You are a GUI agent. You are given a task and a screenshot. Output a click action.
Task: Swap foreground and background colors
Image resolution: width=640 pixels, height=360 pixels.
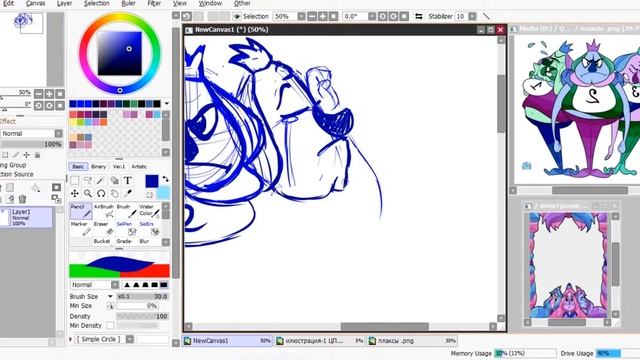(x=165, y=179)
